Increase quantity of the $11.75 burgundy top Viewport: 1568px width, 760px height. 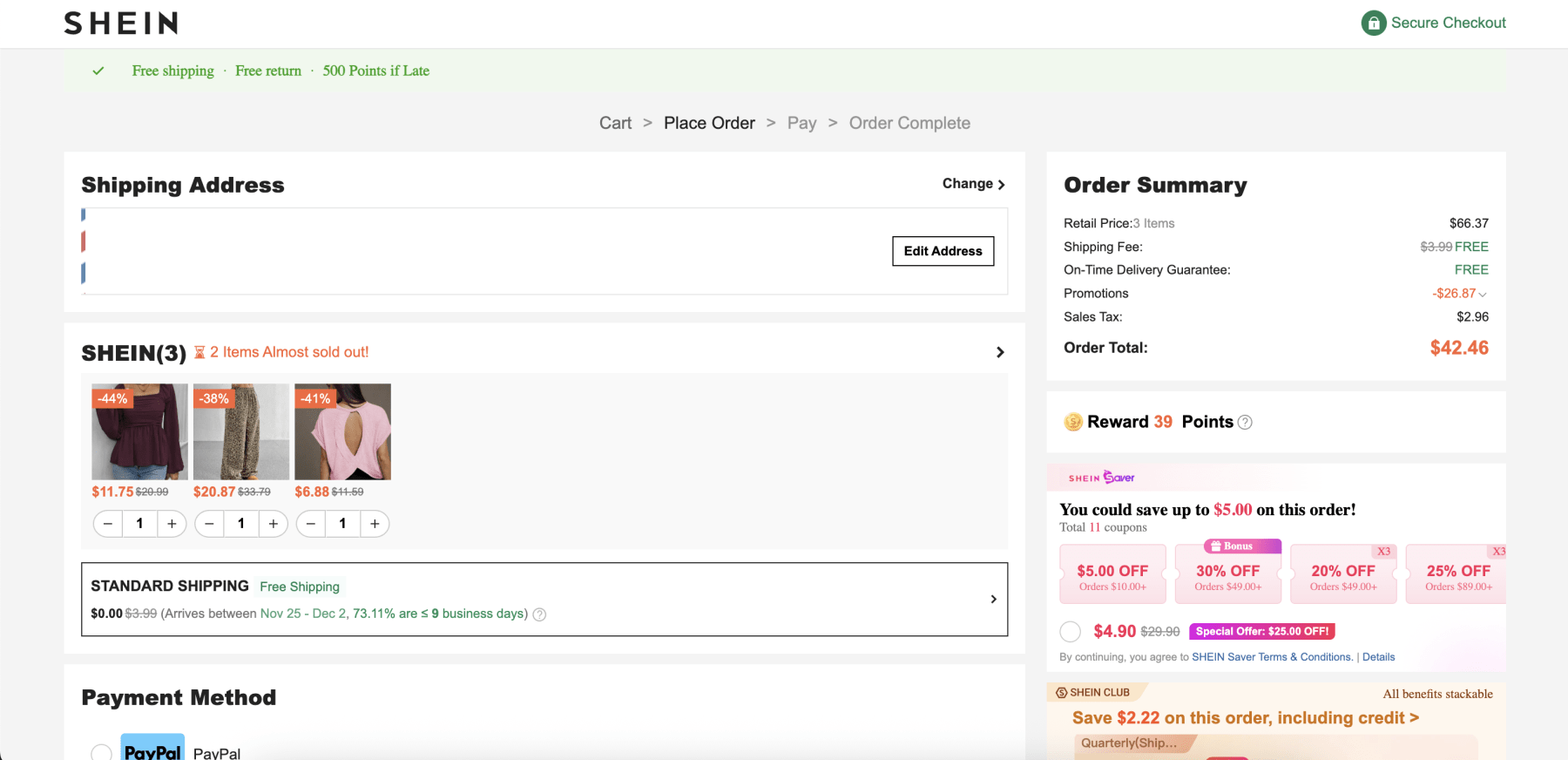coord(172,524)
